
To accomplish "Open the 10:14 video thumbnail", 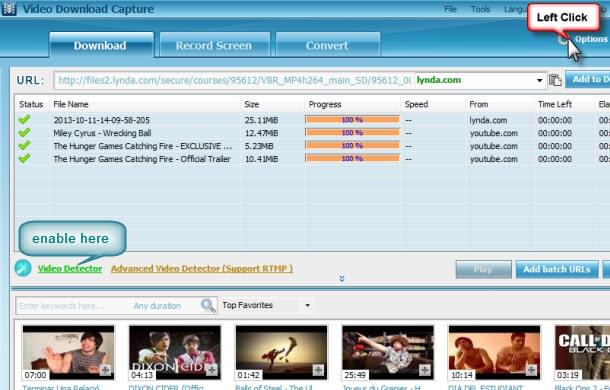I will 494,353.
